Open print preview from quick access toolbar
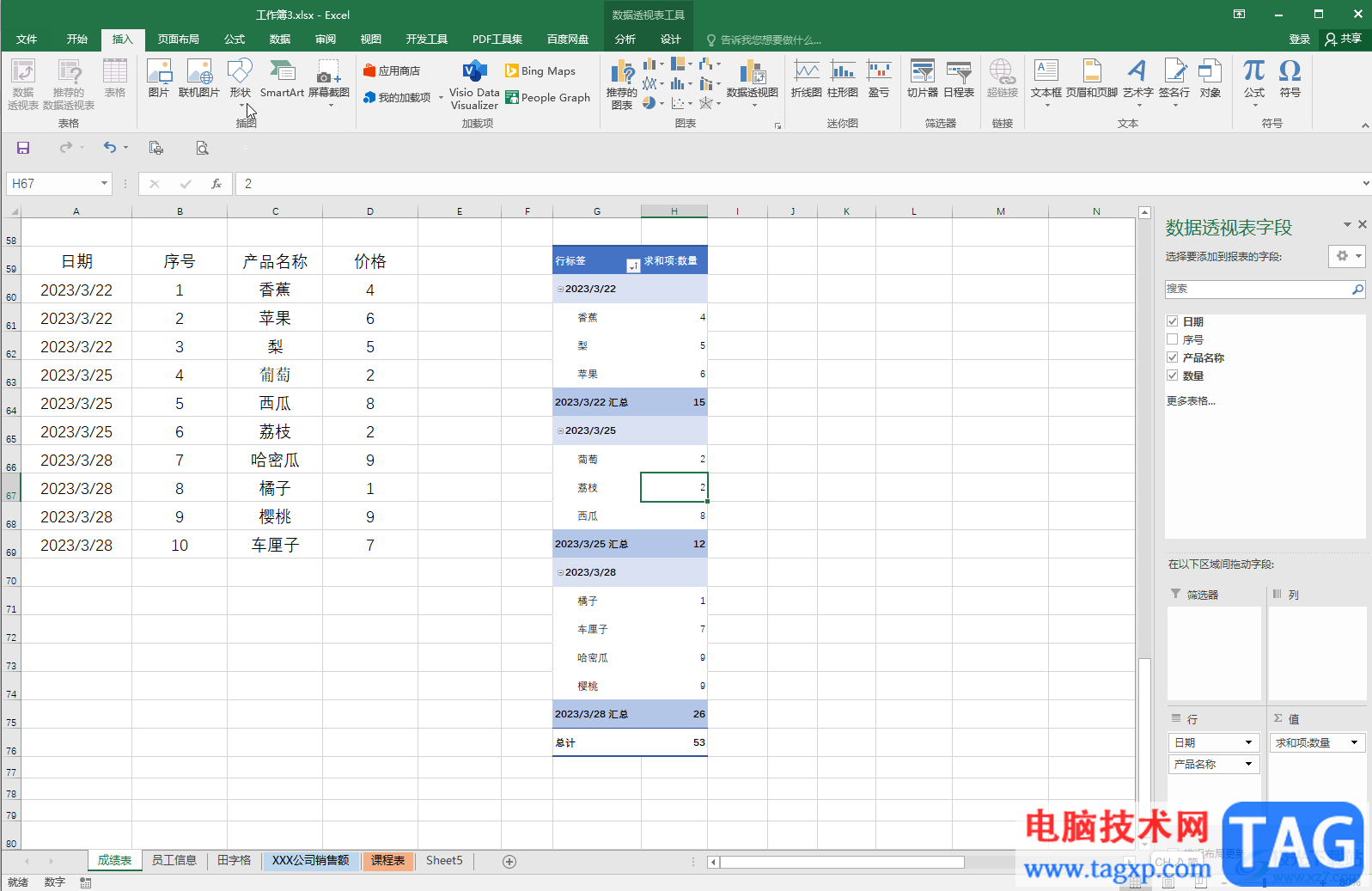 click(x=202, y=148)
